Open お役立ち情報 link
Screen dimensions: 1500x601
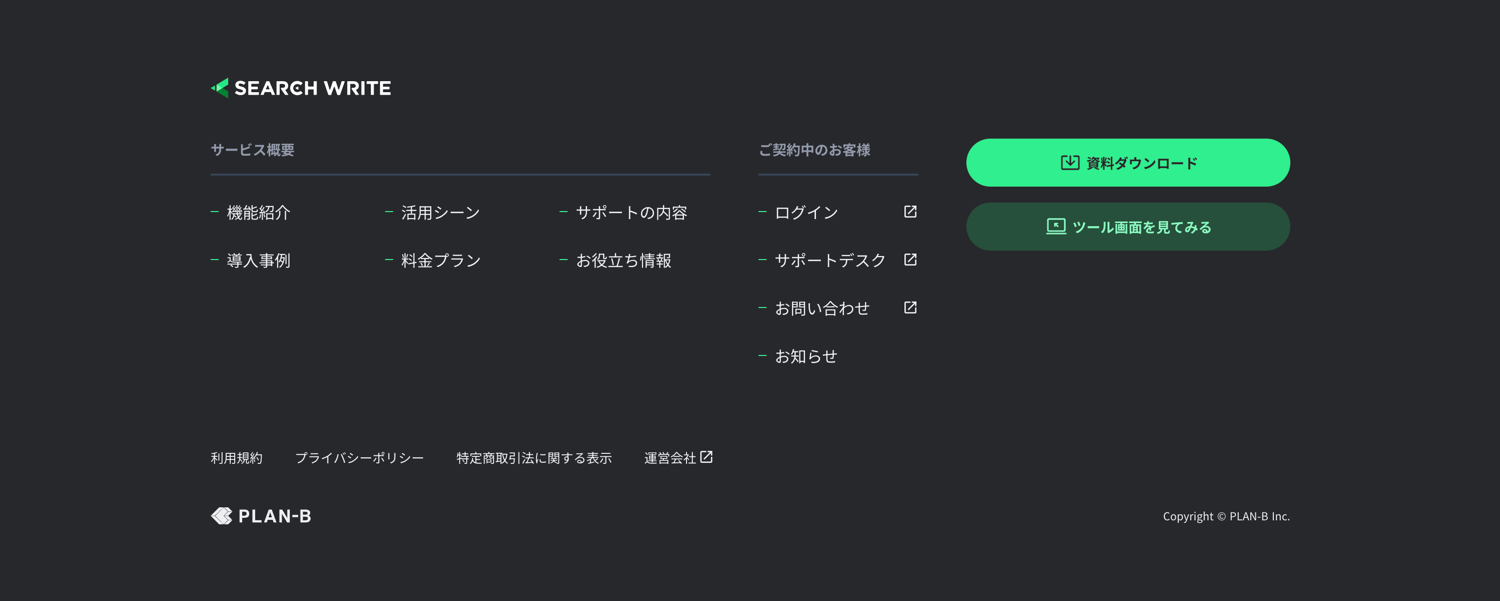pyautogui.click(x=623, y=260)
